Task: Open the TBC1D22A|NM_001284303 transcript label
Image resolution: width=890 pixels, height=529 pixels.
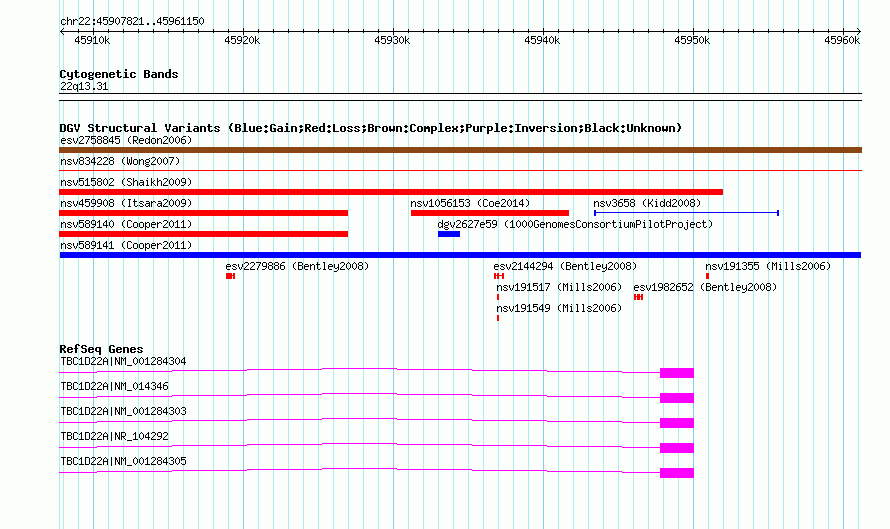Action: tap(123, 412)
